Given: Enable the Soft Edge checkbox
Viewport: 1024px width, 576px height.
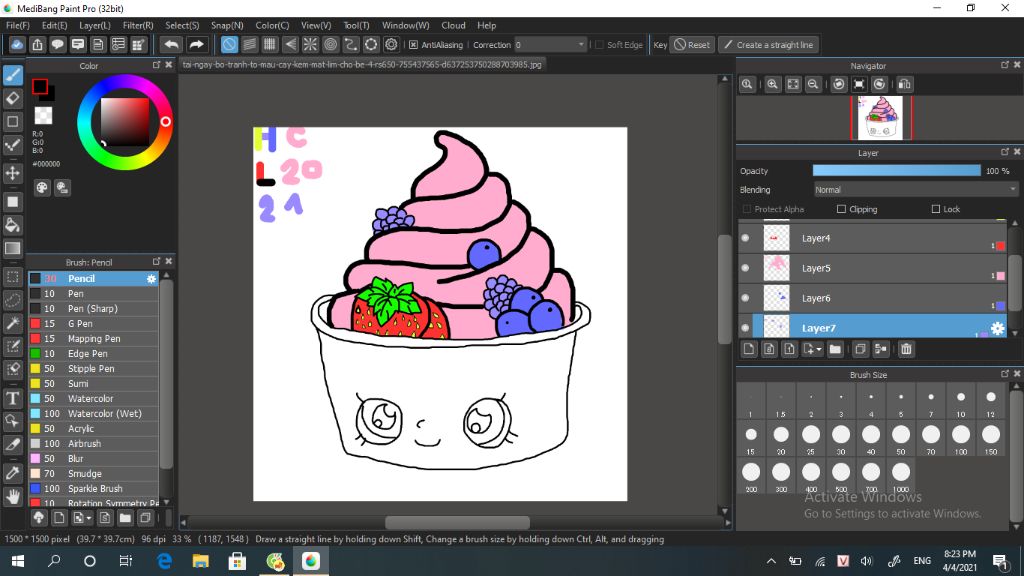Looking at the screenshot, I should pyautogui.click(x=600, y=45).
